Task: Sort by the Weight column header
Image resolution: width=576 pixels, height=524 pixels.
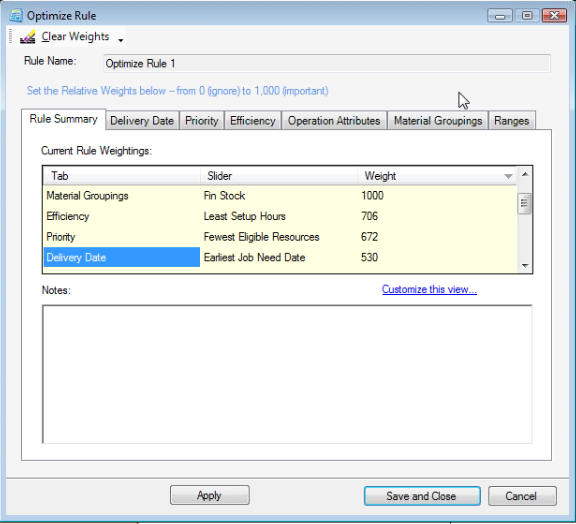Action: click(x=437, y=176)
